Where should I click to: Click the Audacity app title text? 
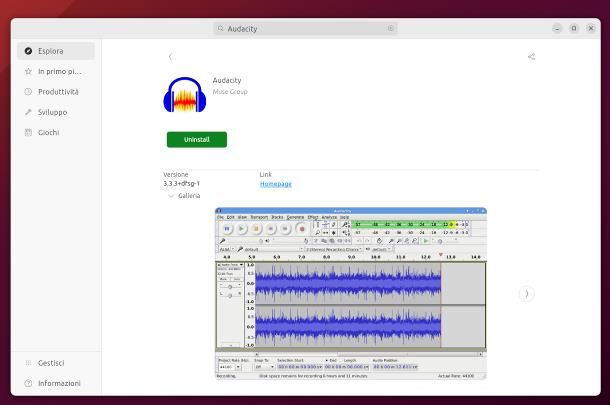point(227,80)
